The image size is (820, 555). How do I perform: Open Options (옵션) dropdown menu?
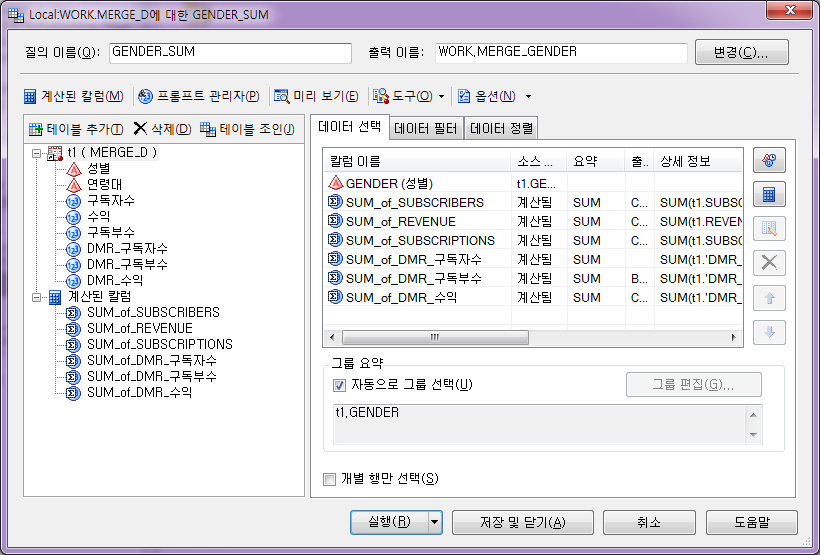click(495, 96)
